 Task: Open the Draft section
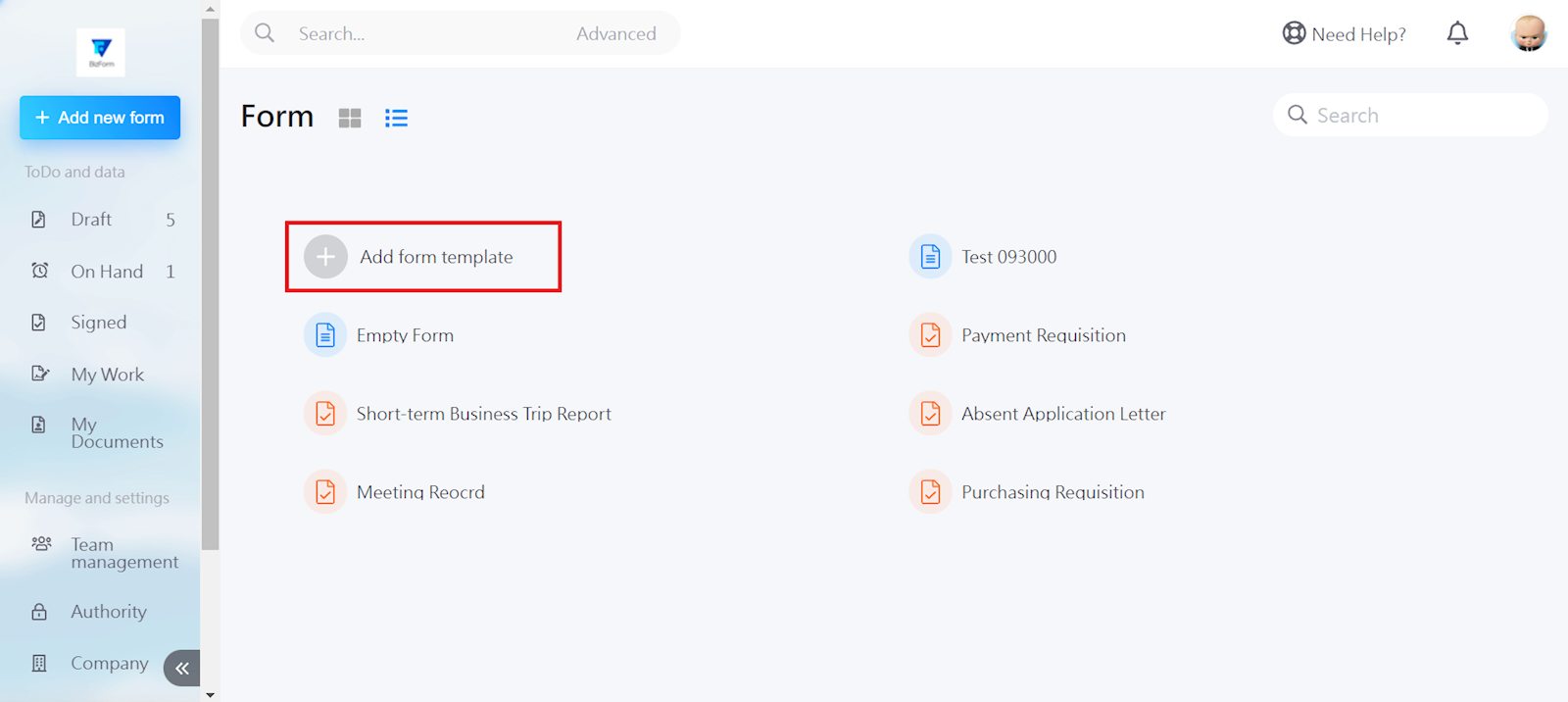tap(91, 220)
